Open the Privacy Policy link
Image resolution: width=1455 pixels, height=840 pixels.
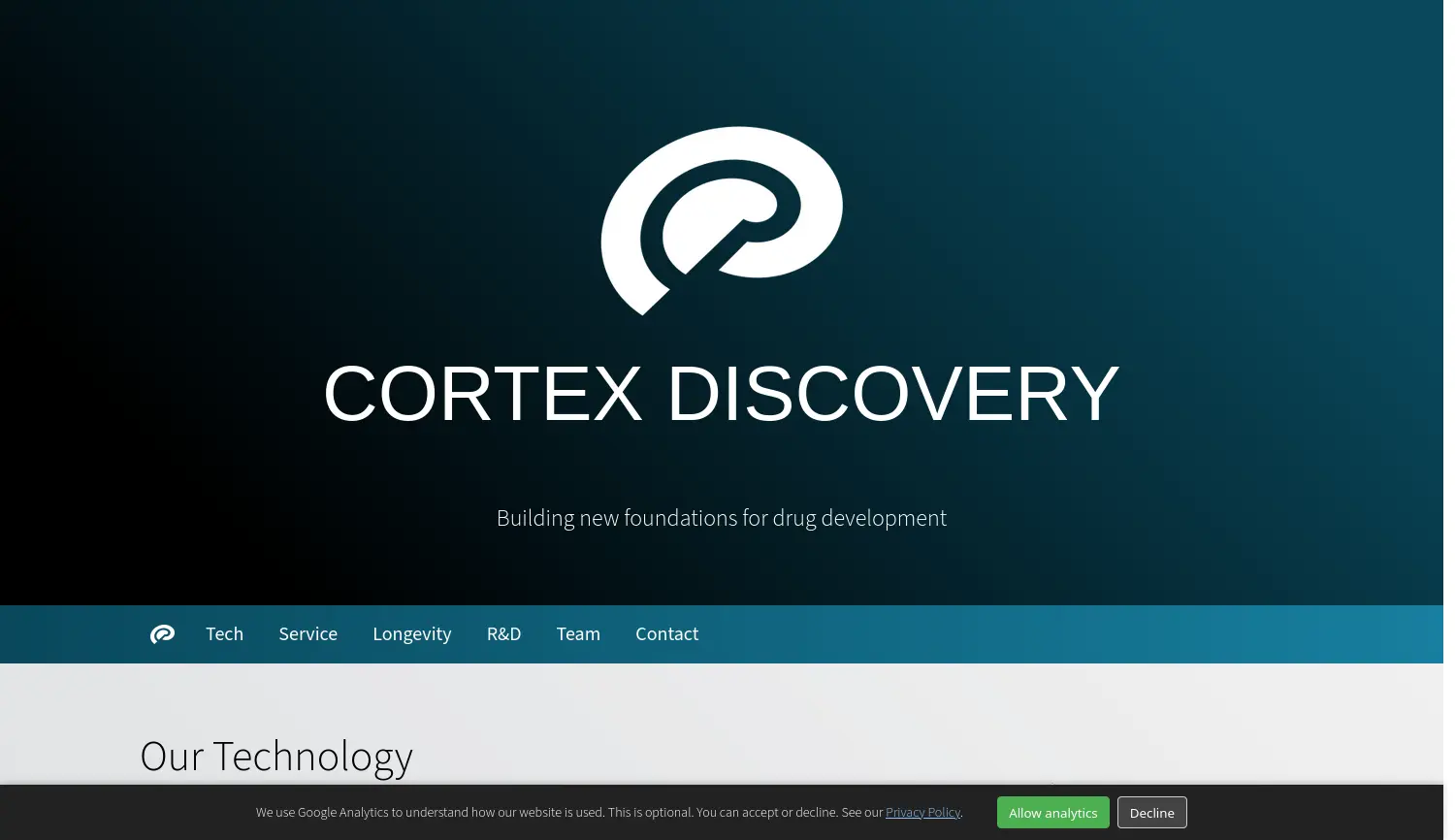922,813
